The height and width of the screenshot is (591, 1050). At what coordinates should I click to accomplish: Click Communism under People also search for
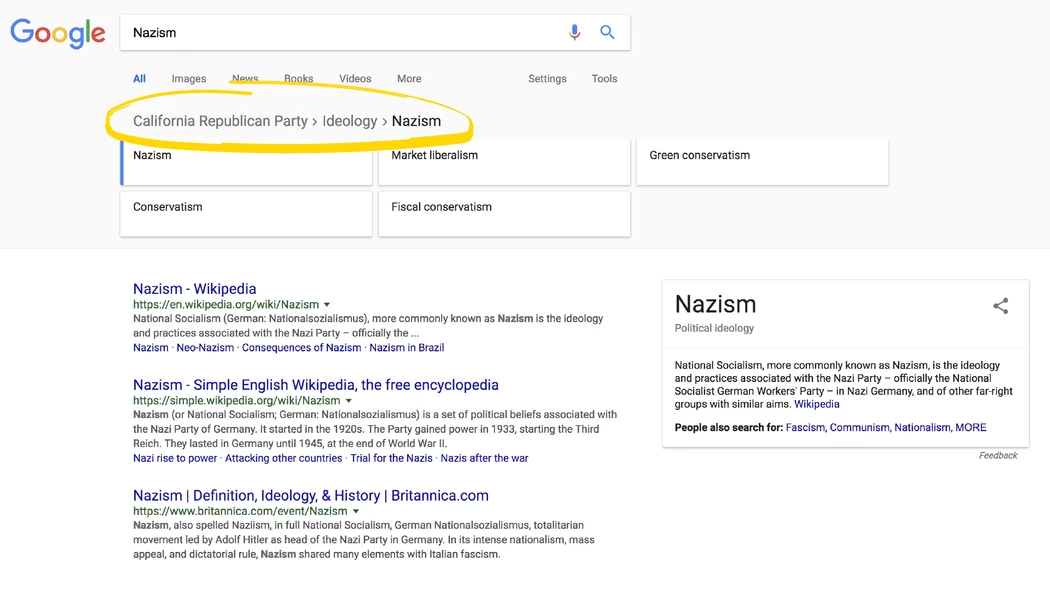tap(859, 427)
